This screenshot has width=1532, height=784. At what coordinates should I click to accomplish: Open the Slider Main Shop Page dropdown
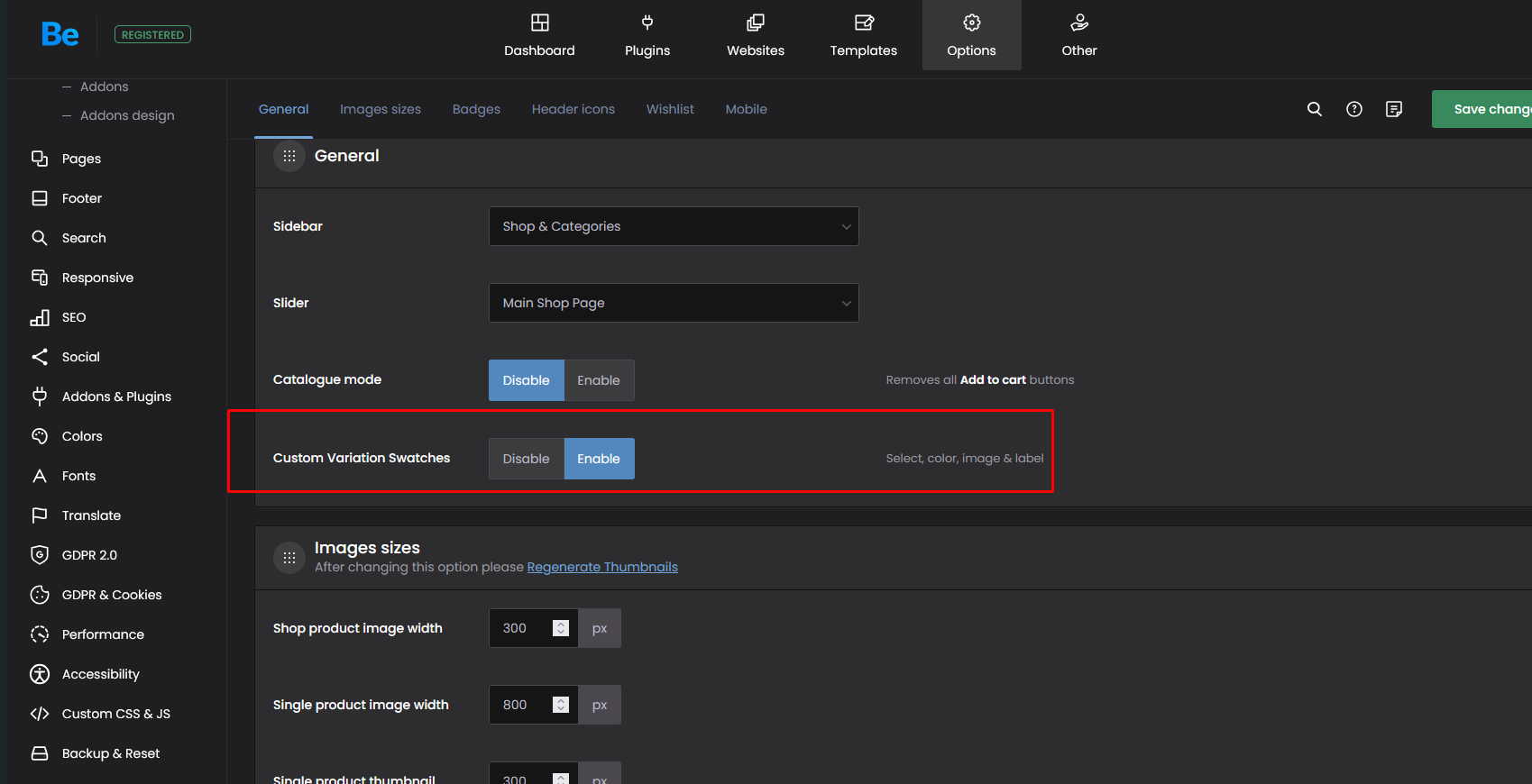[674, 303]
